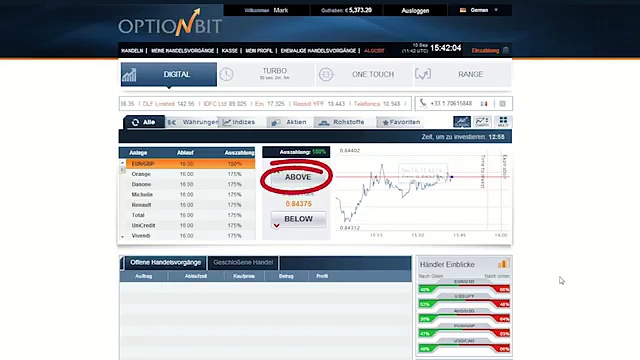Open the Rohstoffe asset filter tab

coord(341,122)
